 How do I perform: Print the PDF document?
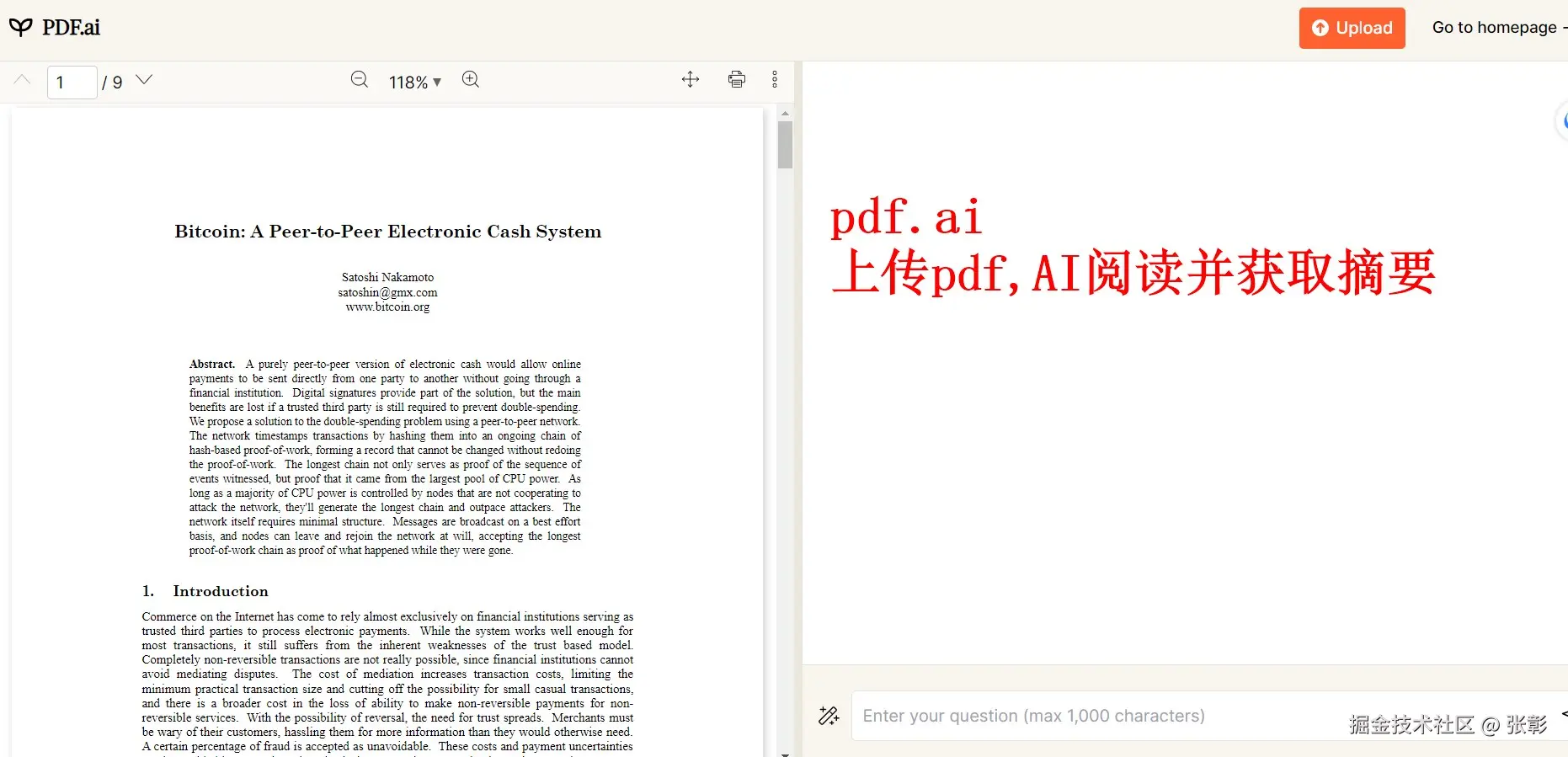[737, 80]
